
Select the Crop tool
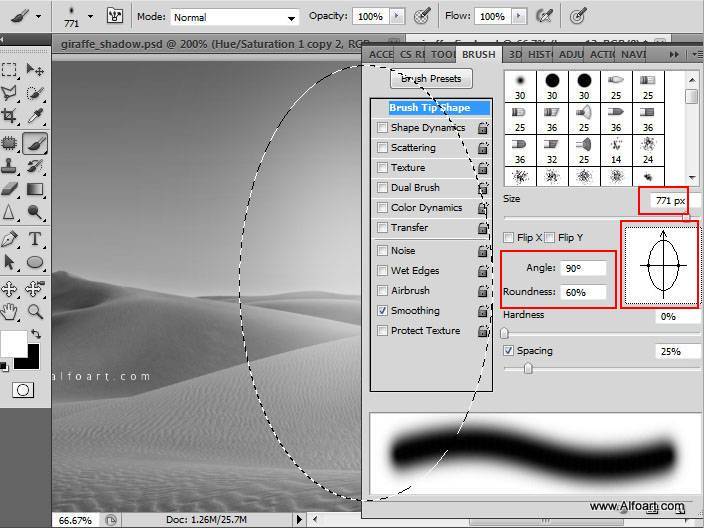pyautogui.click(x=10, y=116)
